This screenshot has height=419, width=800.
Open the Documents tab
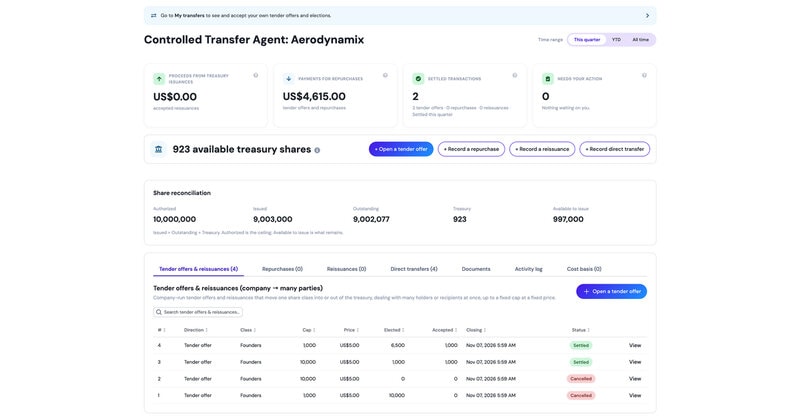pos(476,269)
